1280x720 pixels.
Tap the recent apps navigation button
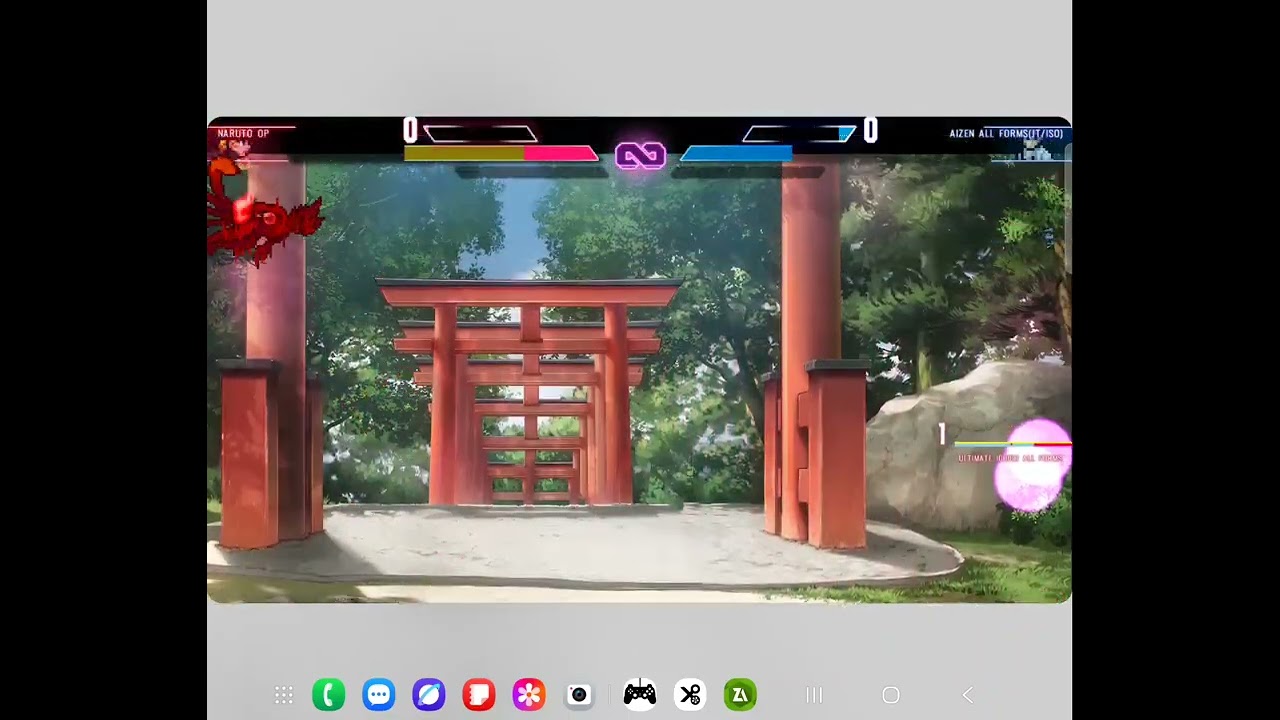point(814,695)
